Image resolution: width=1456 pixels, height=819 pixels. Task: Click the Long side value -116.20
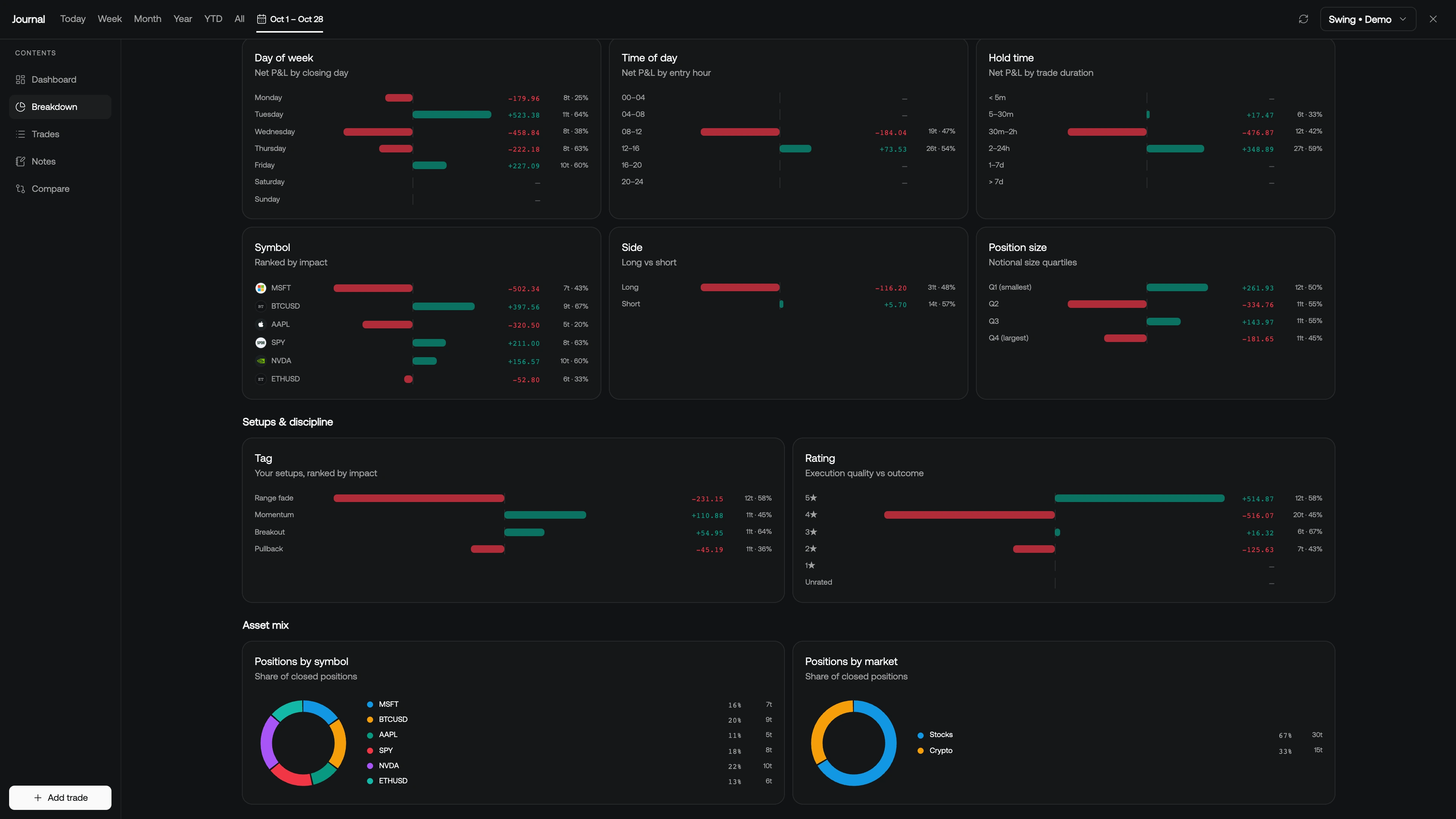[891, 288]
